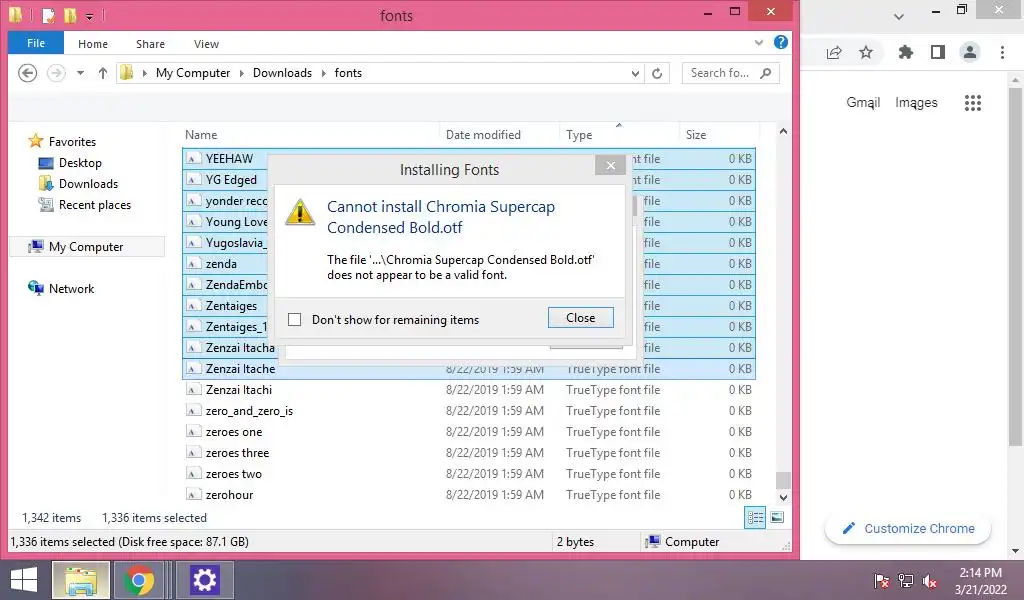Go up one folder level
The height and width of the screenshot is (600, 1024).
tap(103, 73)
